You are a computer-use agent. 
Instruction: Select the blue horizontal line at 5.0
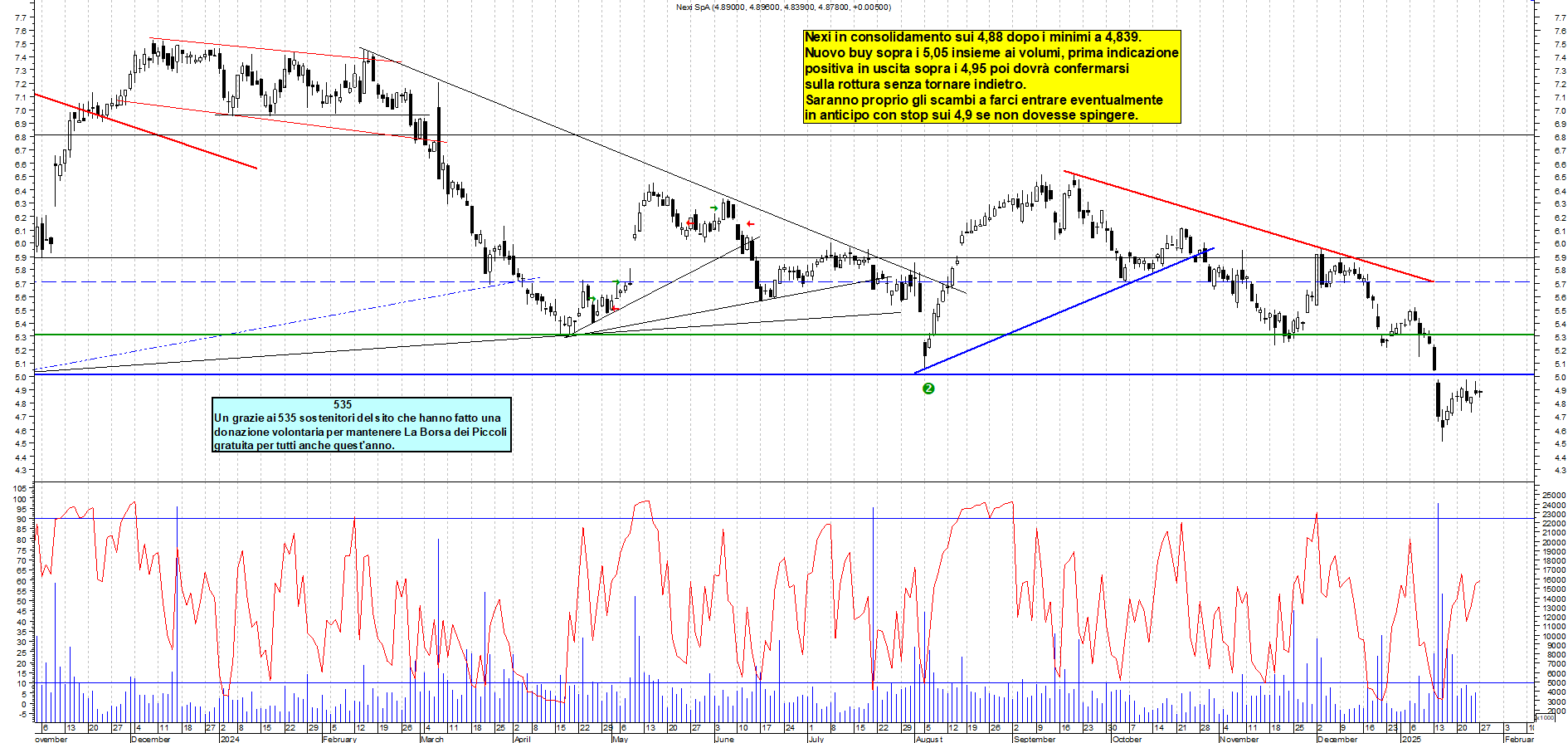tap(784, 374)
